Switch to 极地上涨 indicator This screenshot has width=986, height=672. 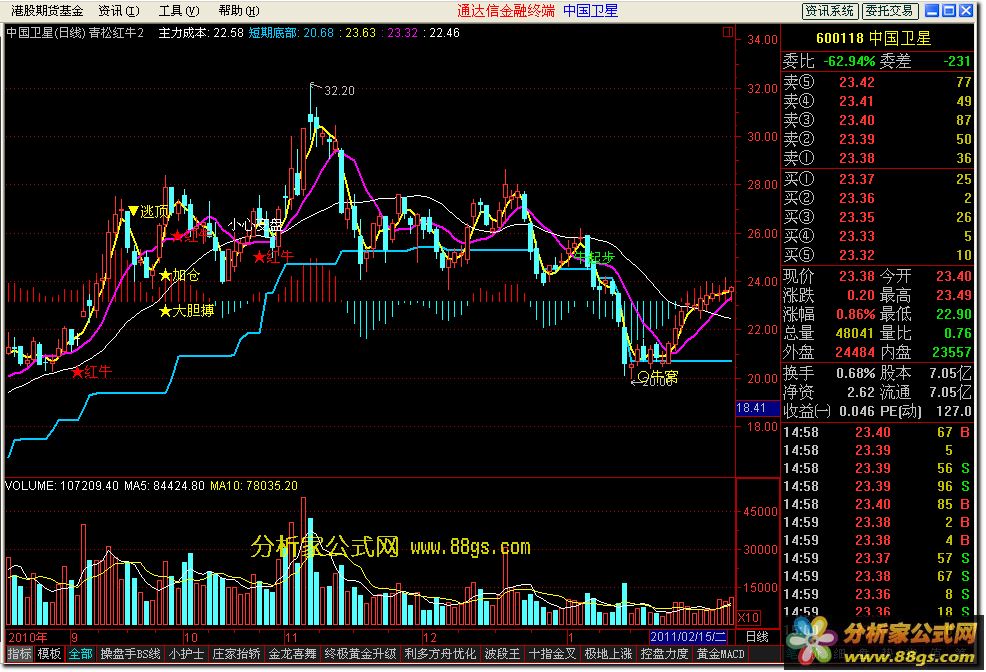point(608,654)
